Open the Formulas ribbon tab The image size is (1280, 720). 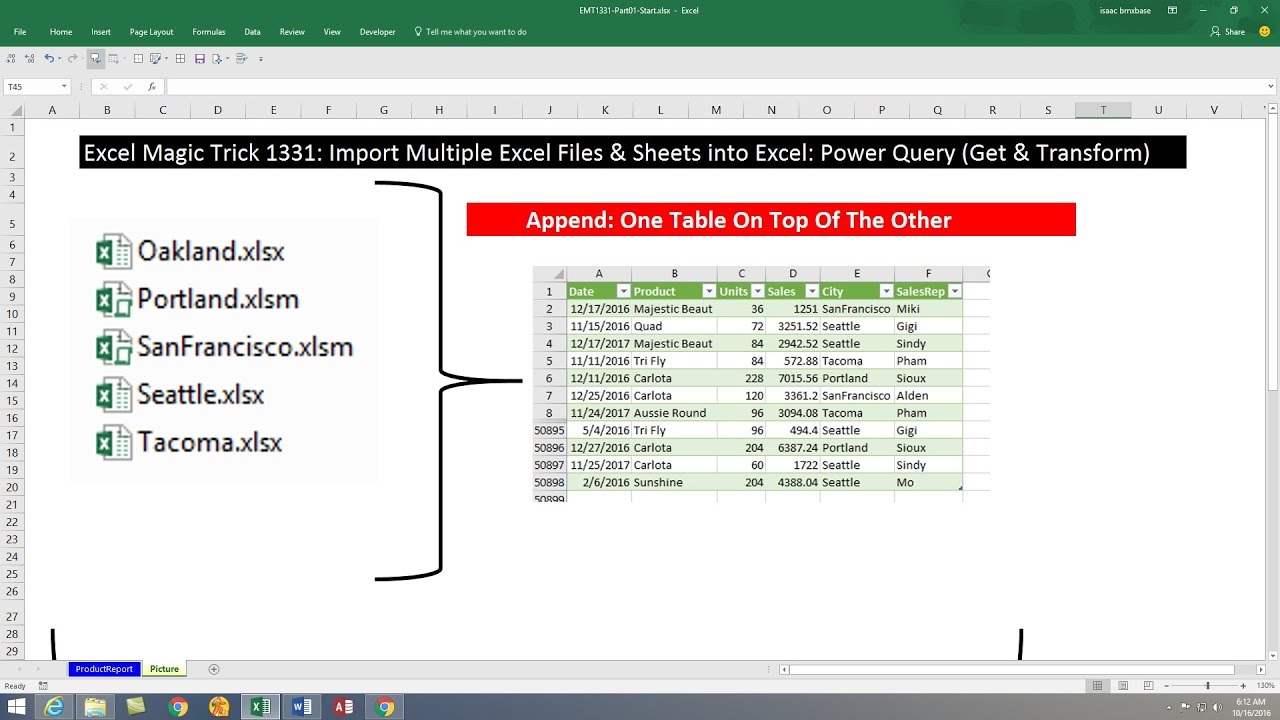click(209, 32)
